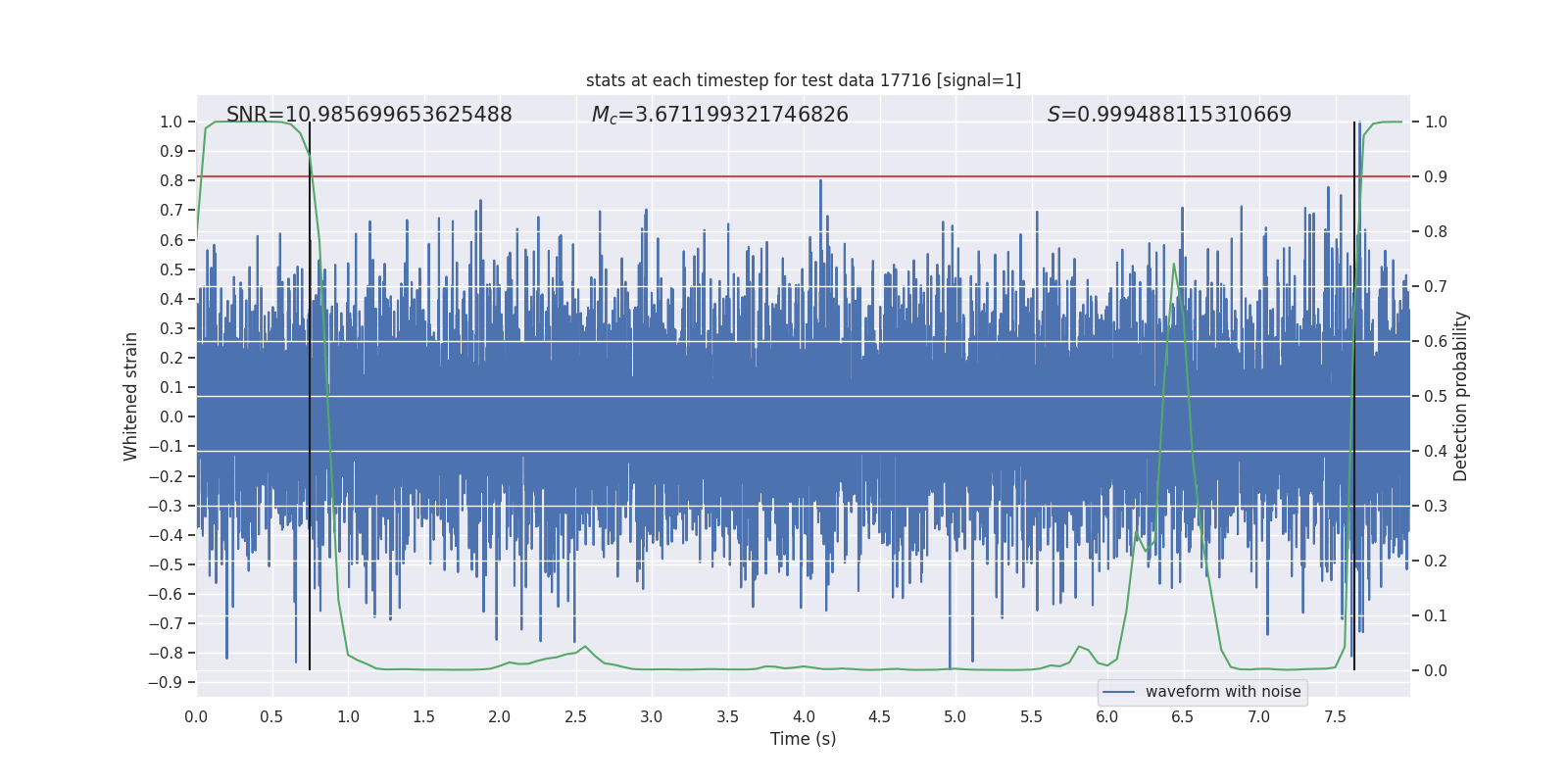Select the SNR value annotation text

[x=368, y=115]
